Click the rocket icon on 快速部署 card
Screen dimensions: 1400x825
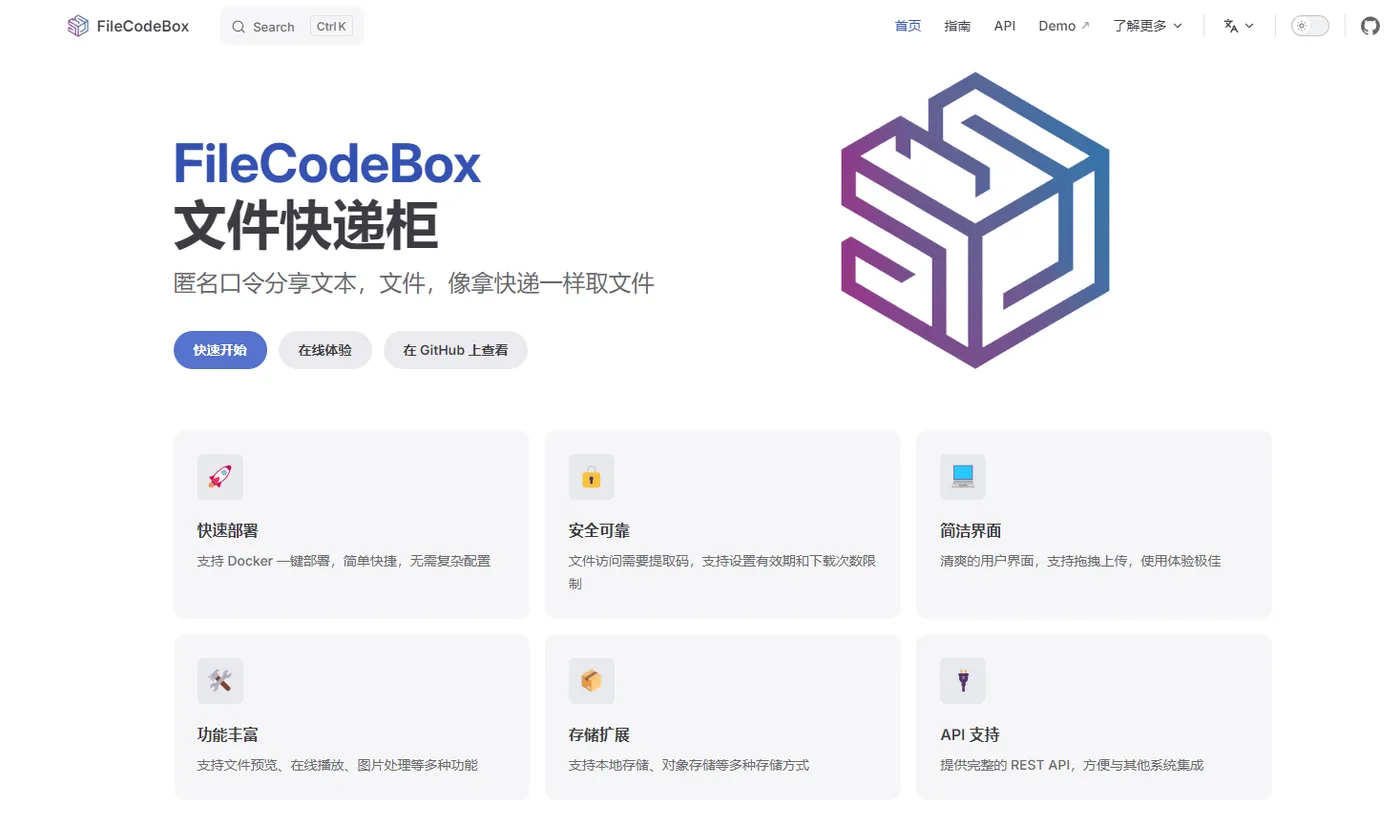coord(220,477)
